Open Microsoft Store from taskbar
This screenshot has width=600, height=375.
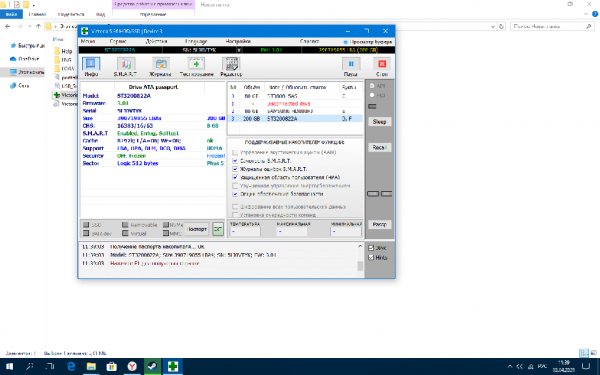(111, 367)
